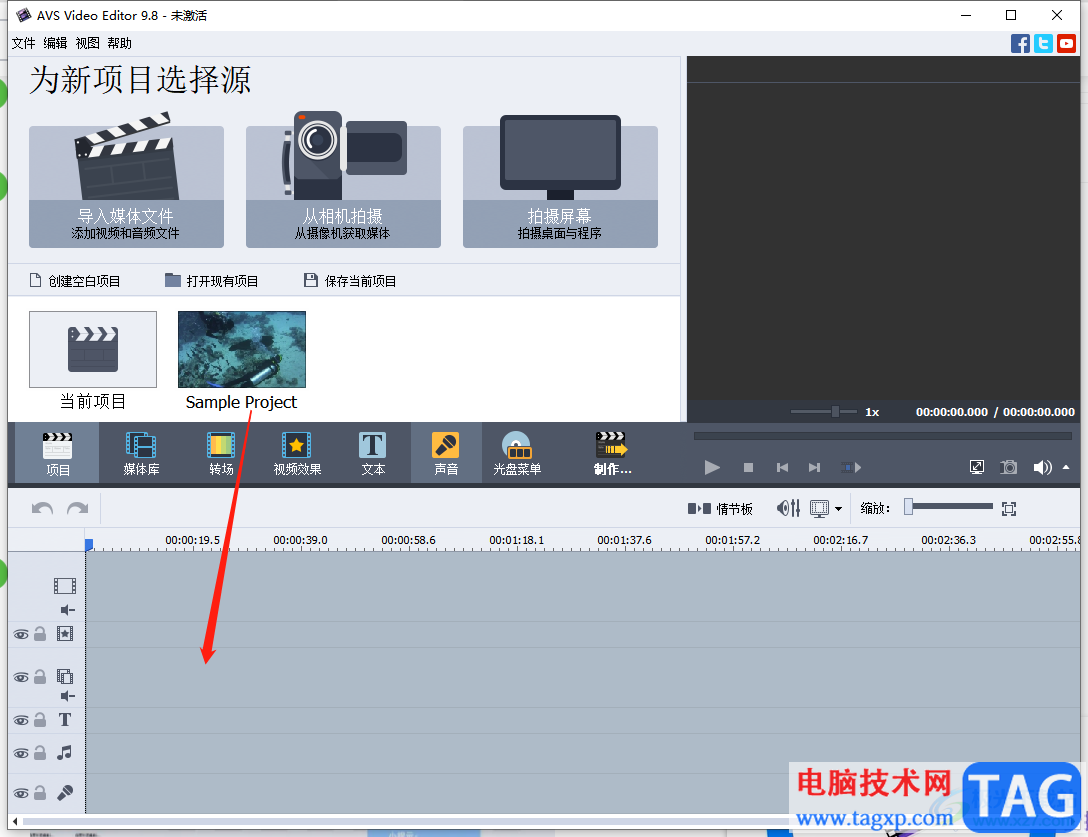Open the YouTube icon link

(1066, 44)
